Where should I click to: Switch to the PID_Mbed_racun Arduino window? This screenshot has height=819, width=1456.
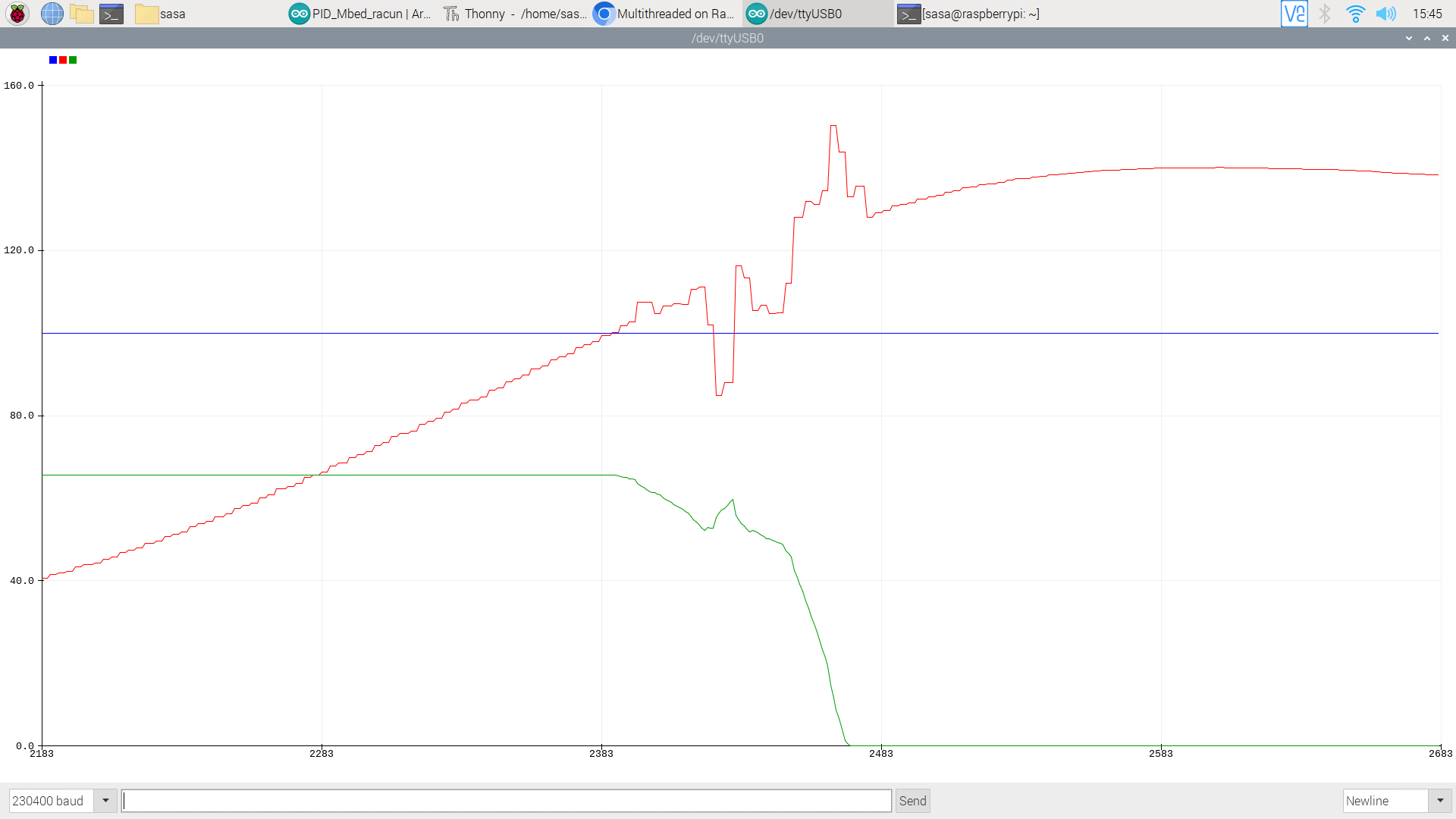[x=360, y=14]
